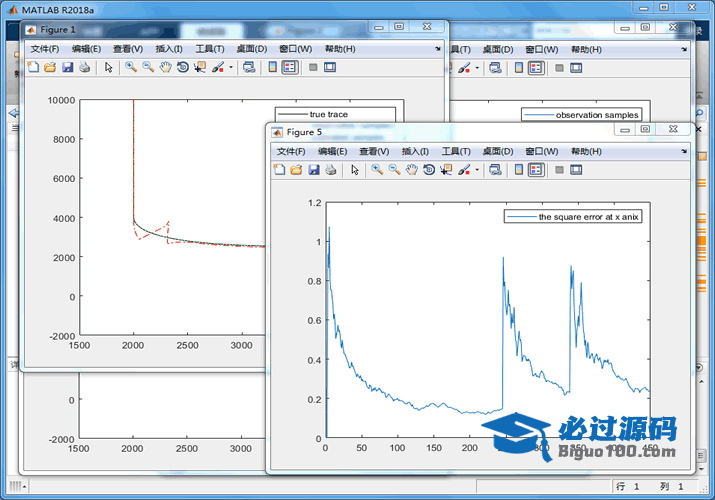Print Figure 1 with the printer icon

pos(85,67)
